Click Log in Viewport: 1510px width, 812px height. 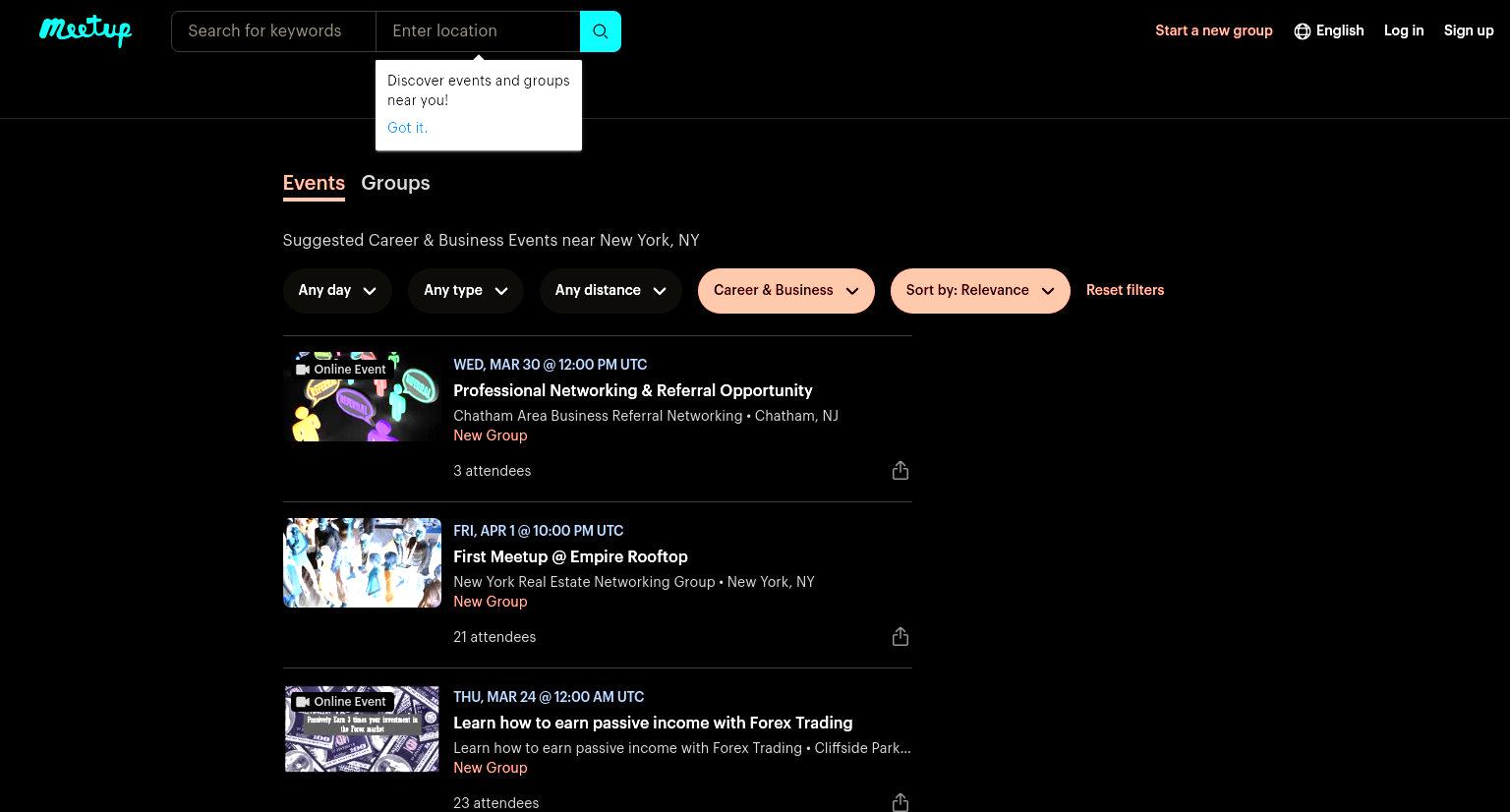click(x=1404, y=31)
